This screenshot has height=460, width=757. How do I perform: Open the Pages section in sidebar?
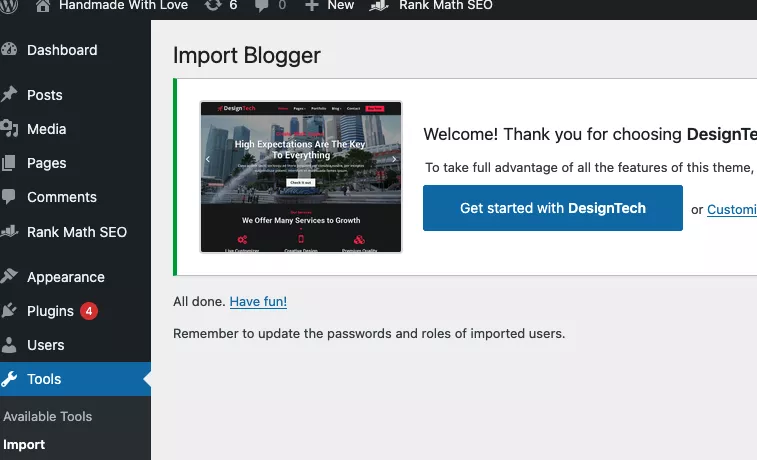pos(46,163)
